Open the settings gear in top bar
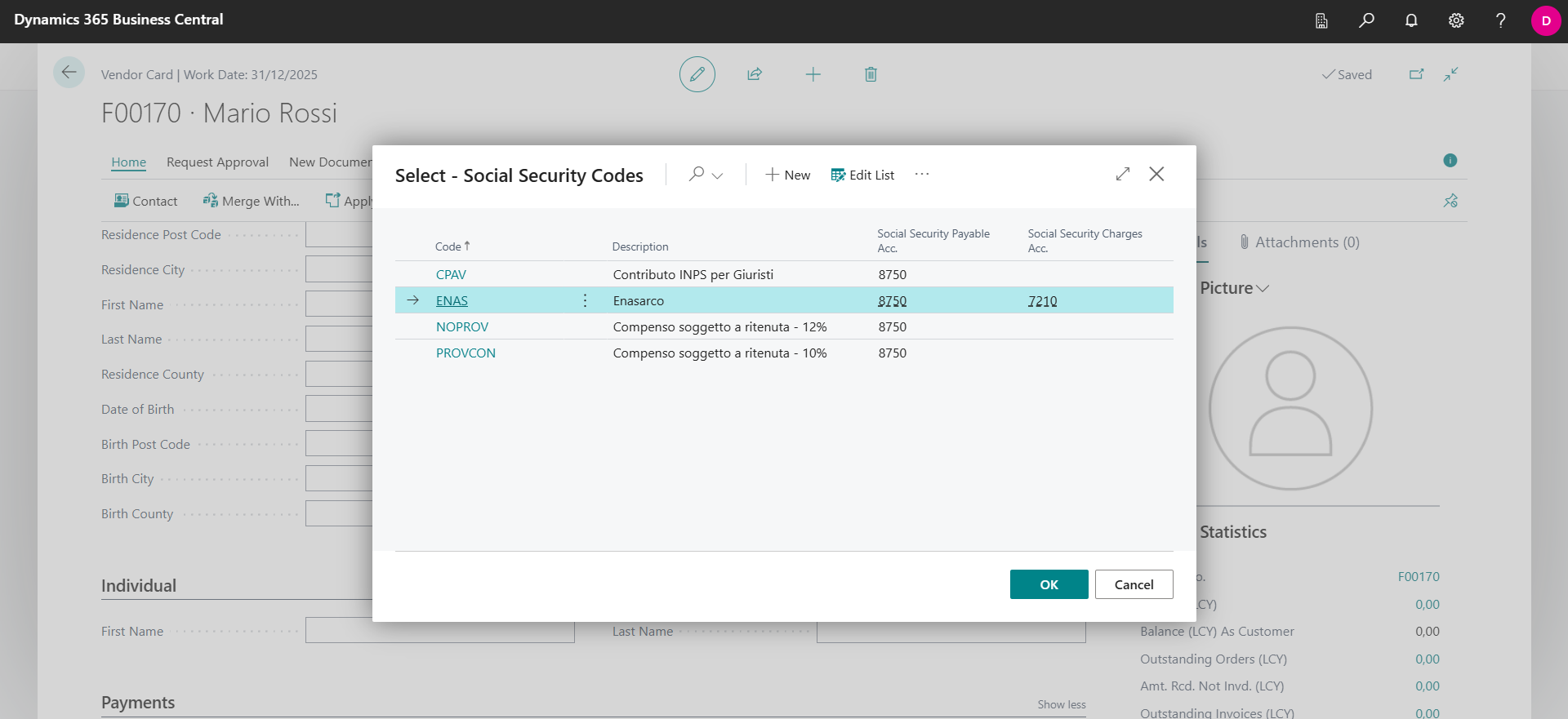This screenshot has width=1568, height=719. click(x=1456, y=21)
